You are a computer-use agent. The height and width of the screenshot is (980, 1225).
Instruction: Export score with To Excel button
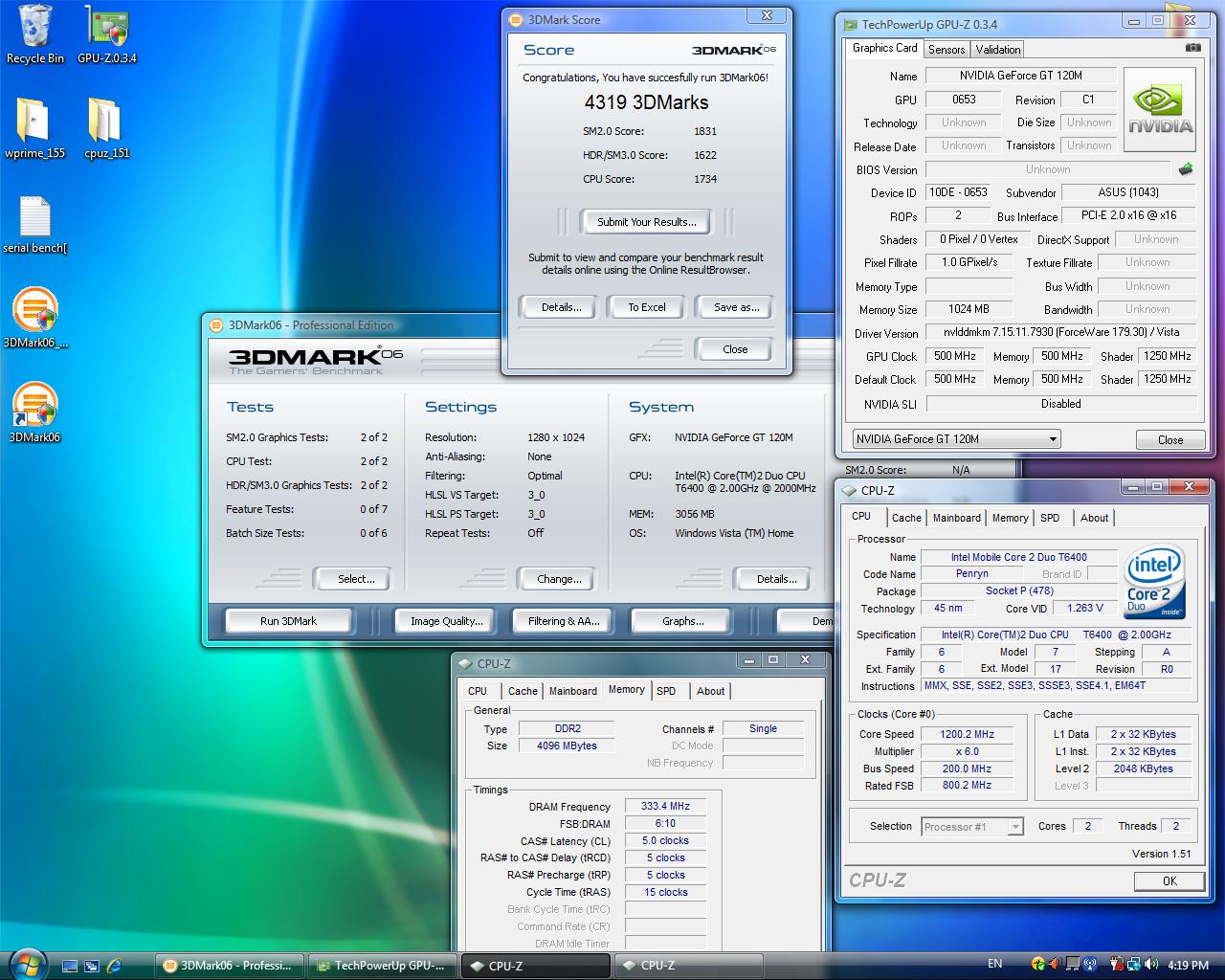647,307
